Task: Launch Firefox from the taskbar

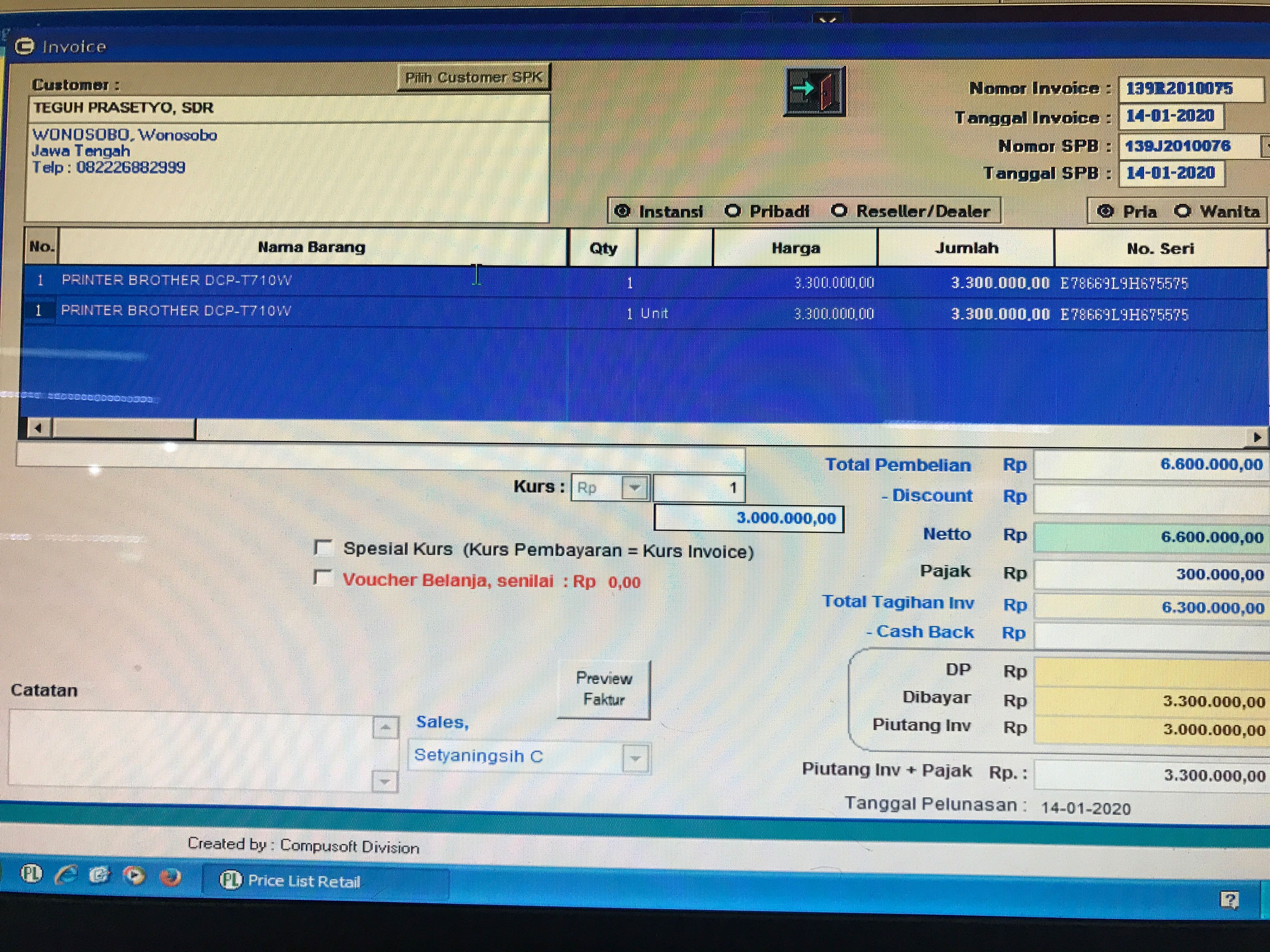Action: [x=170, y=877]
